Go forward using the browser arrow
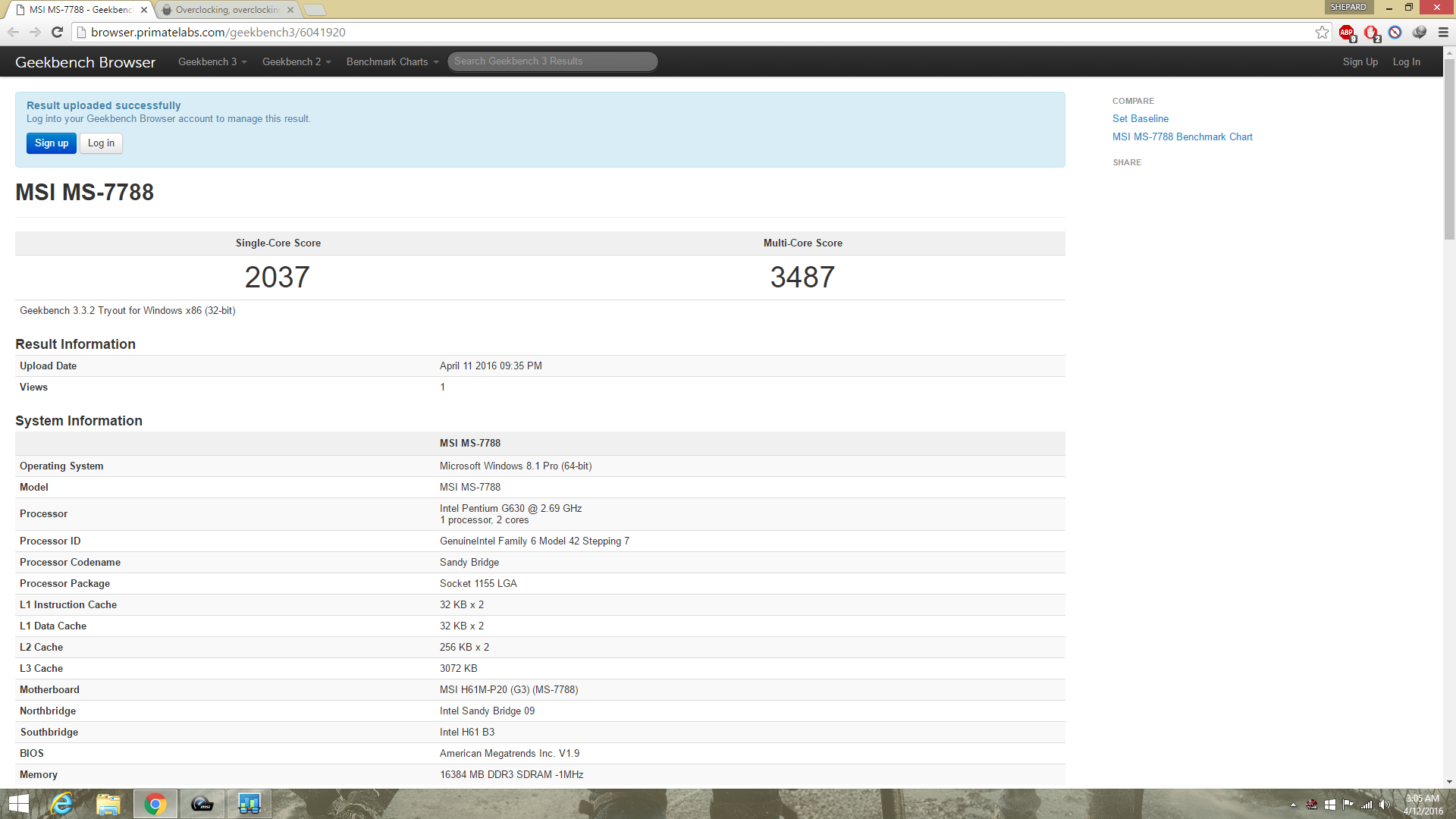The image size is (1456, 819). pyautogui.click(x=35, y=32)
